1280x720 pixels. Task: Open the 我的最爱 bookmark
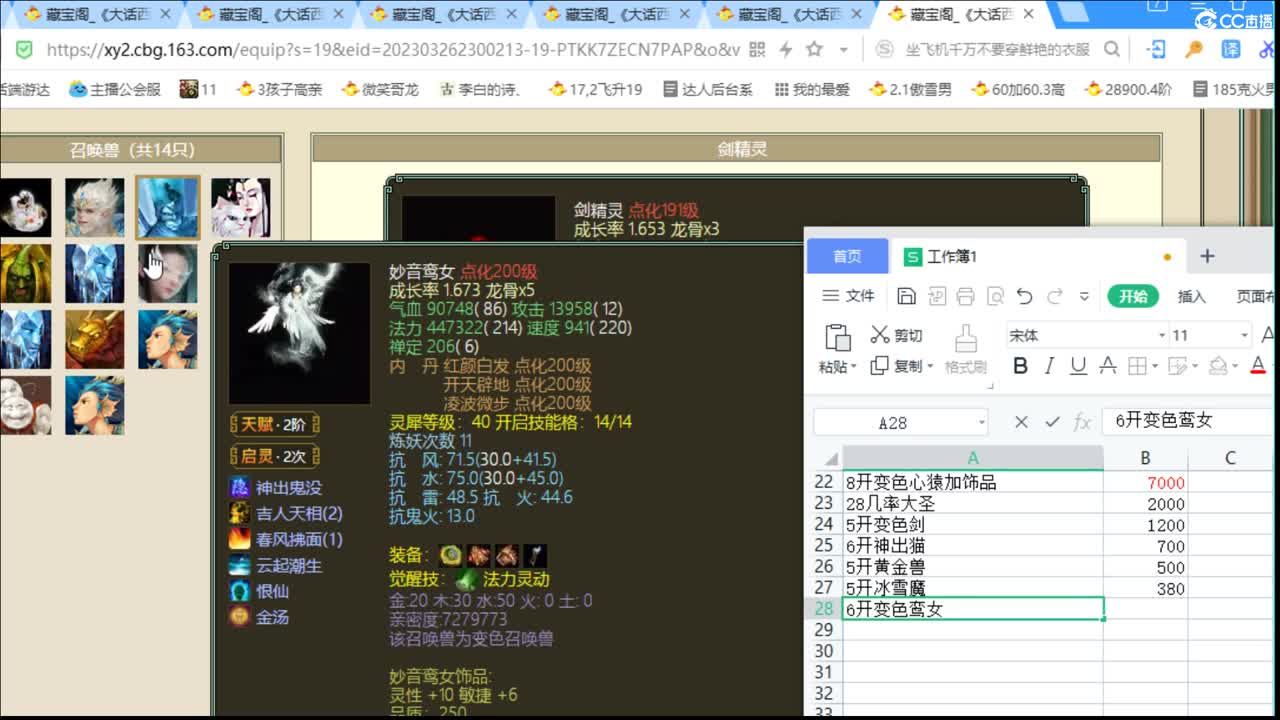pos(810,89)
